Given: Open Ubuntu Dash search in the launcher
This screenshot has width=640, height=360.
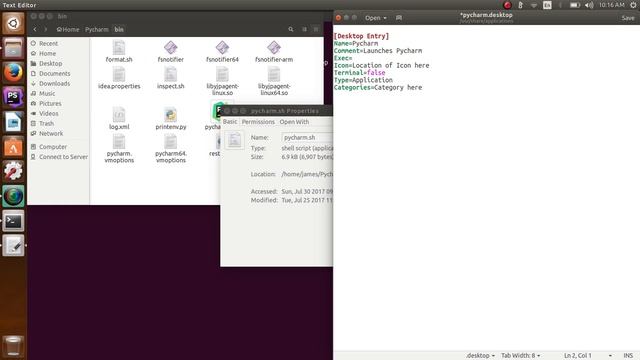Looking at the screenshot, I should click(x=13, y=23).
